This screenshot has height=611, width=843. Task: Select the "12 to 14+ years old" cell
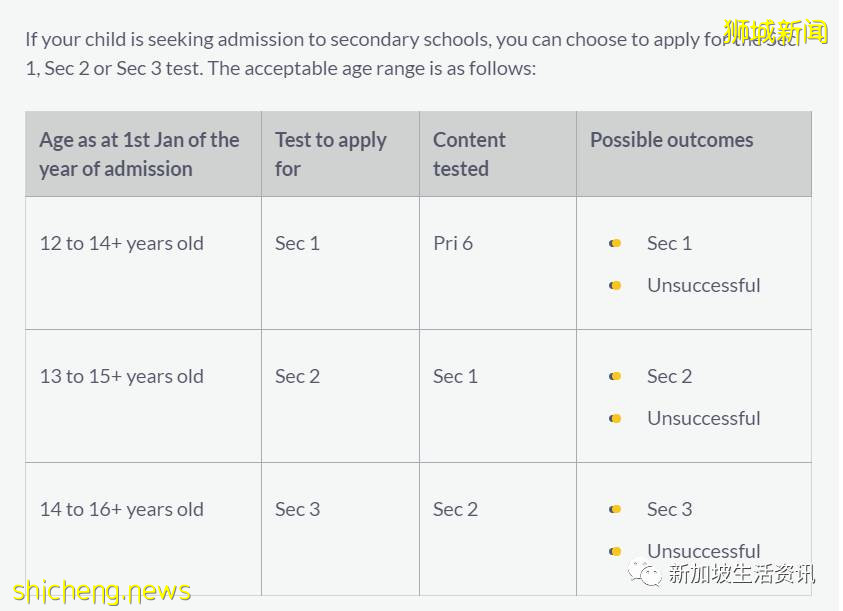coord(121,243)
